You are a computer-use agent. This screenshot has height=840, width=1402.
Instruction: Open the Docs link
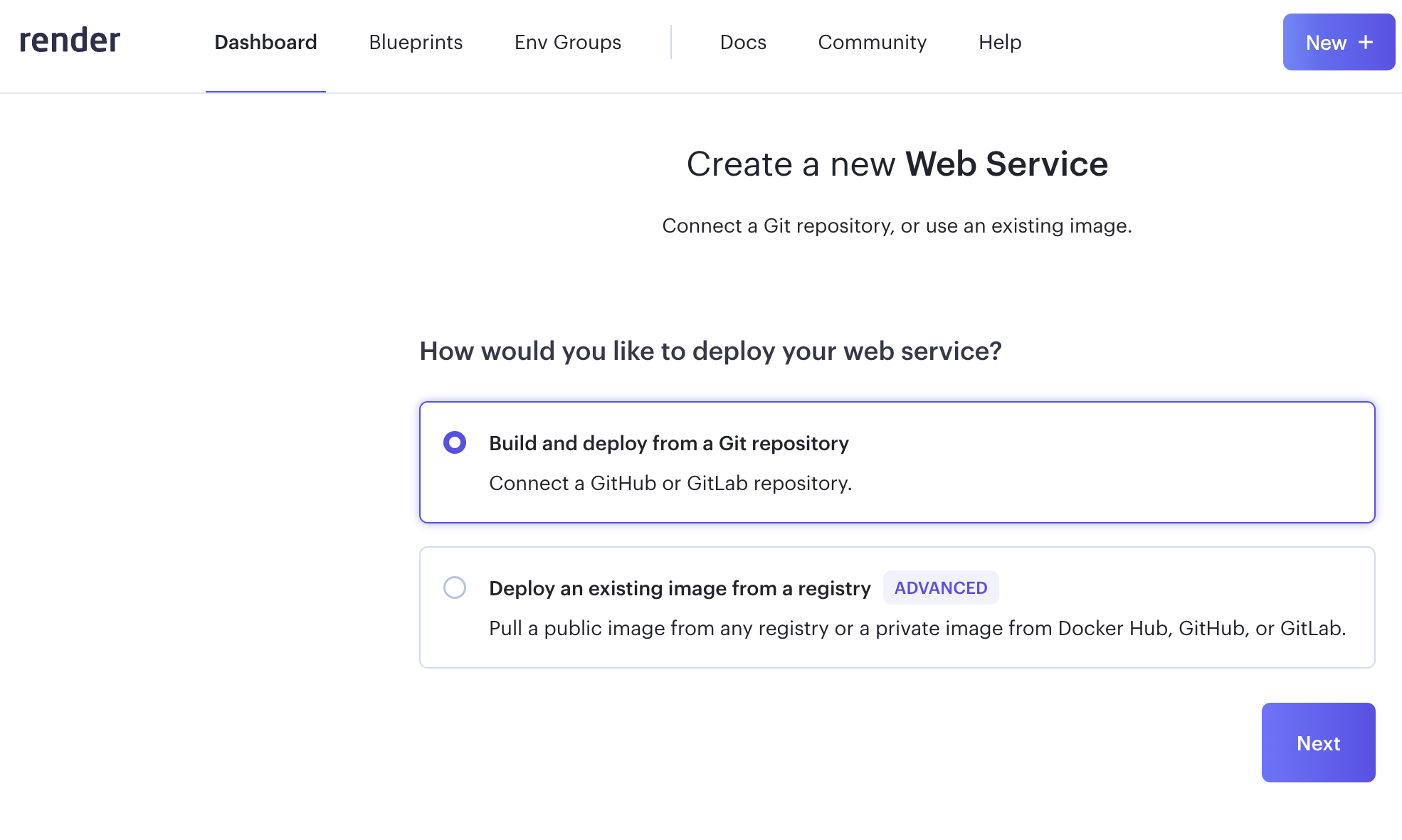coord(743,43)
